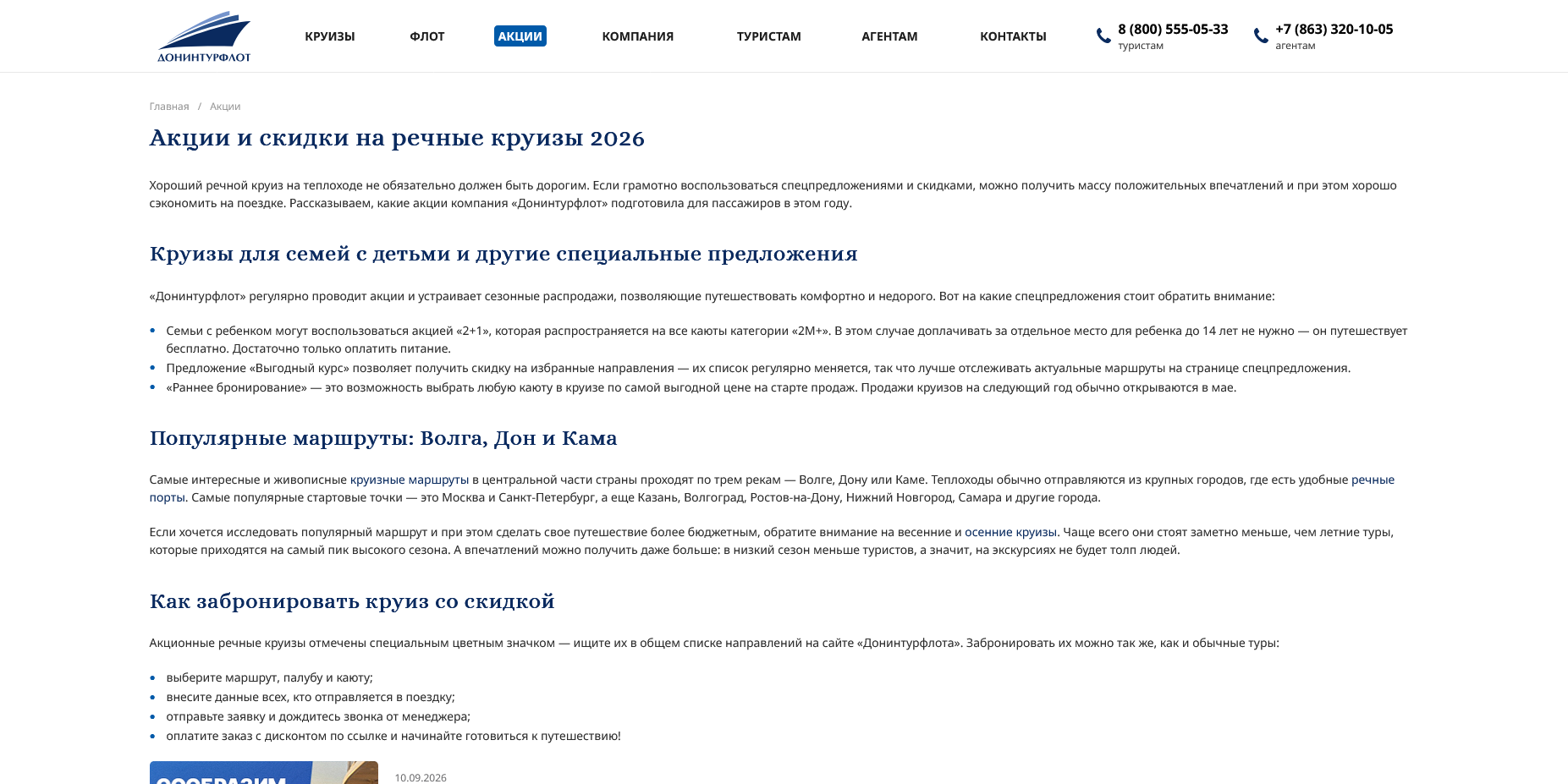Follow the осенние круизы link
The width and height of the screenshot is (1568, 784).
point(1010,532)
